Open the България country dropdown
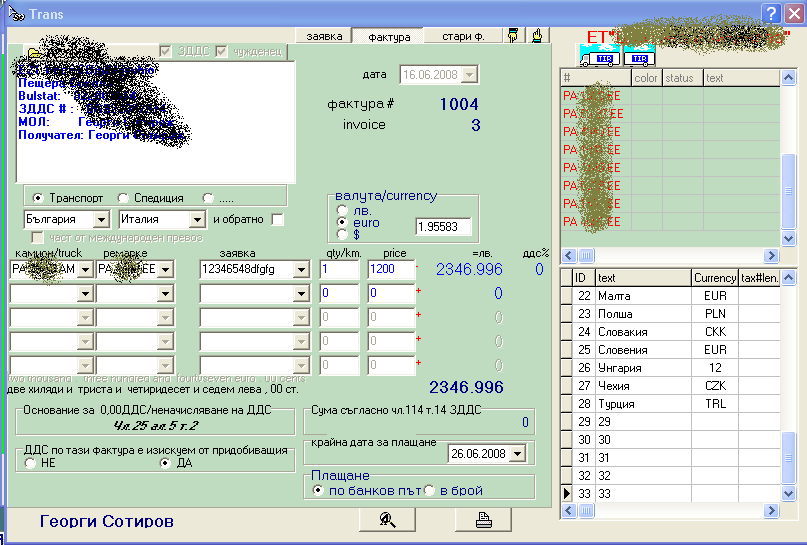Screen dimensions: 807x545 point(101,220)
